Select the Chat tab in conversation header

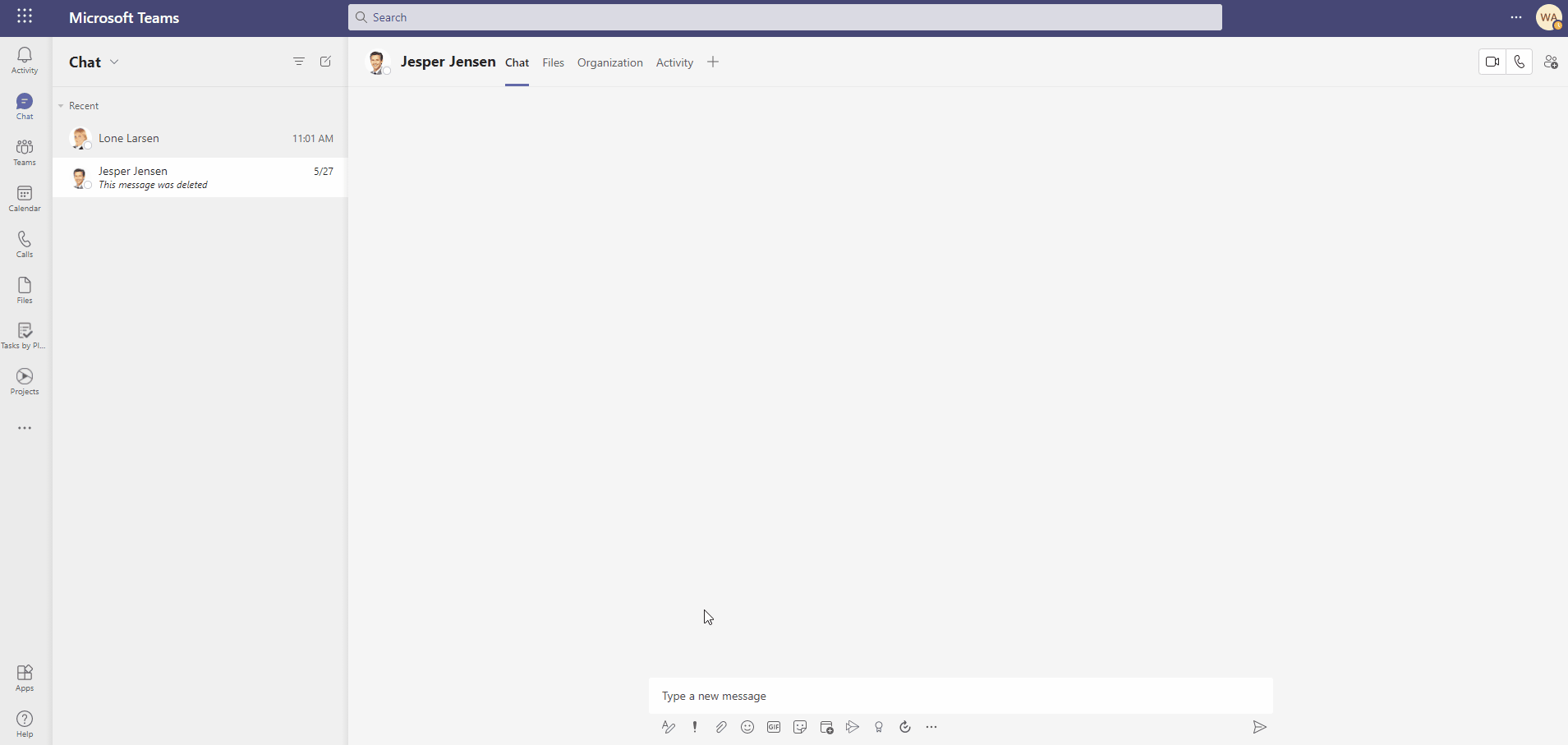click(x=517, y=62)
